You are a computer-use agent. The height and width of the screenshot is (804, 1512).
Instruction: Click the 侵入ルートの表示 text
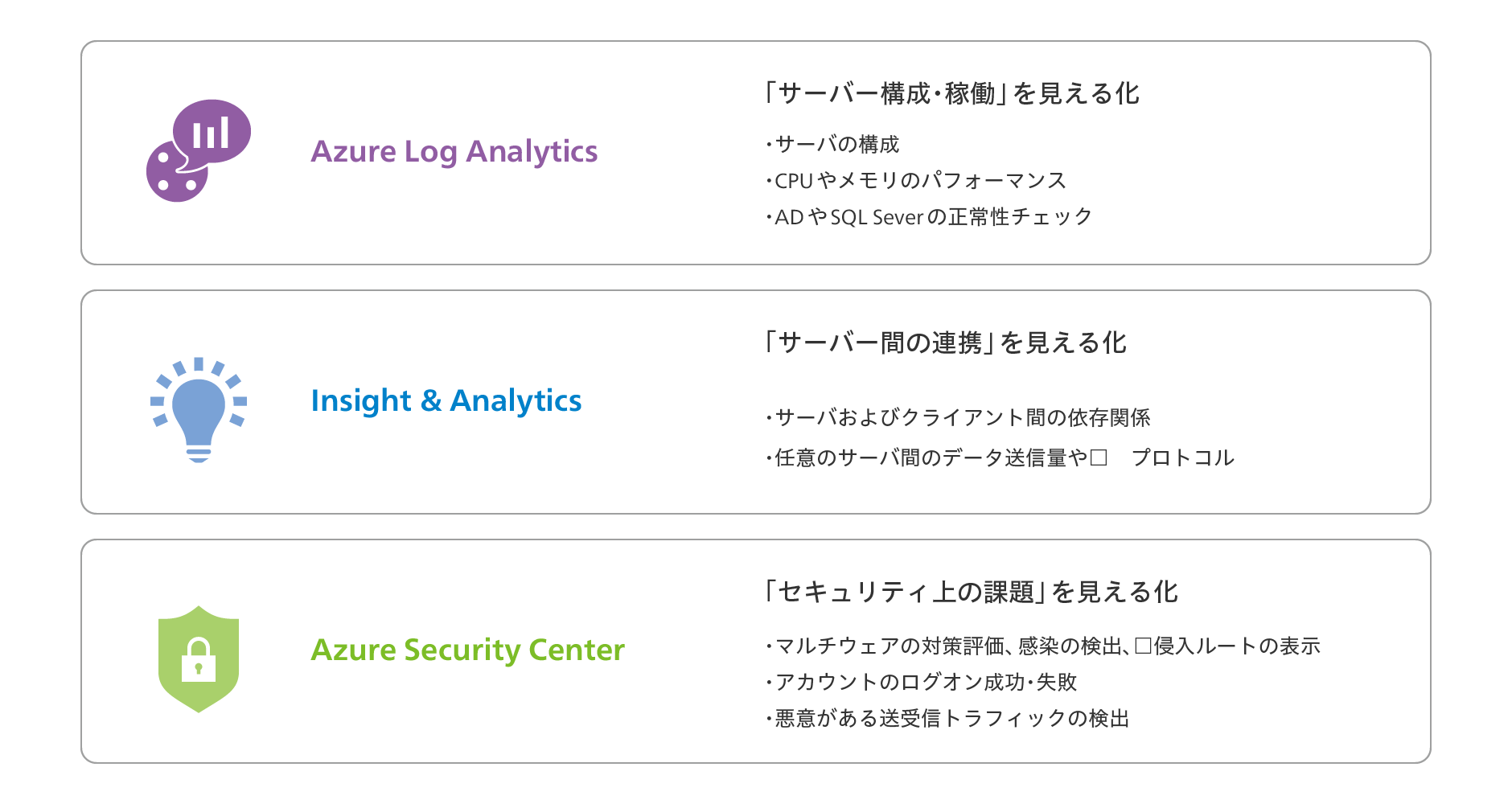pyautogui.click(x=1237, y=646)
